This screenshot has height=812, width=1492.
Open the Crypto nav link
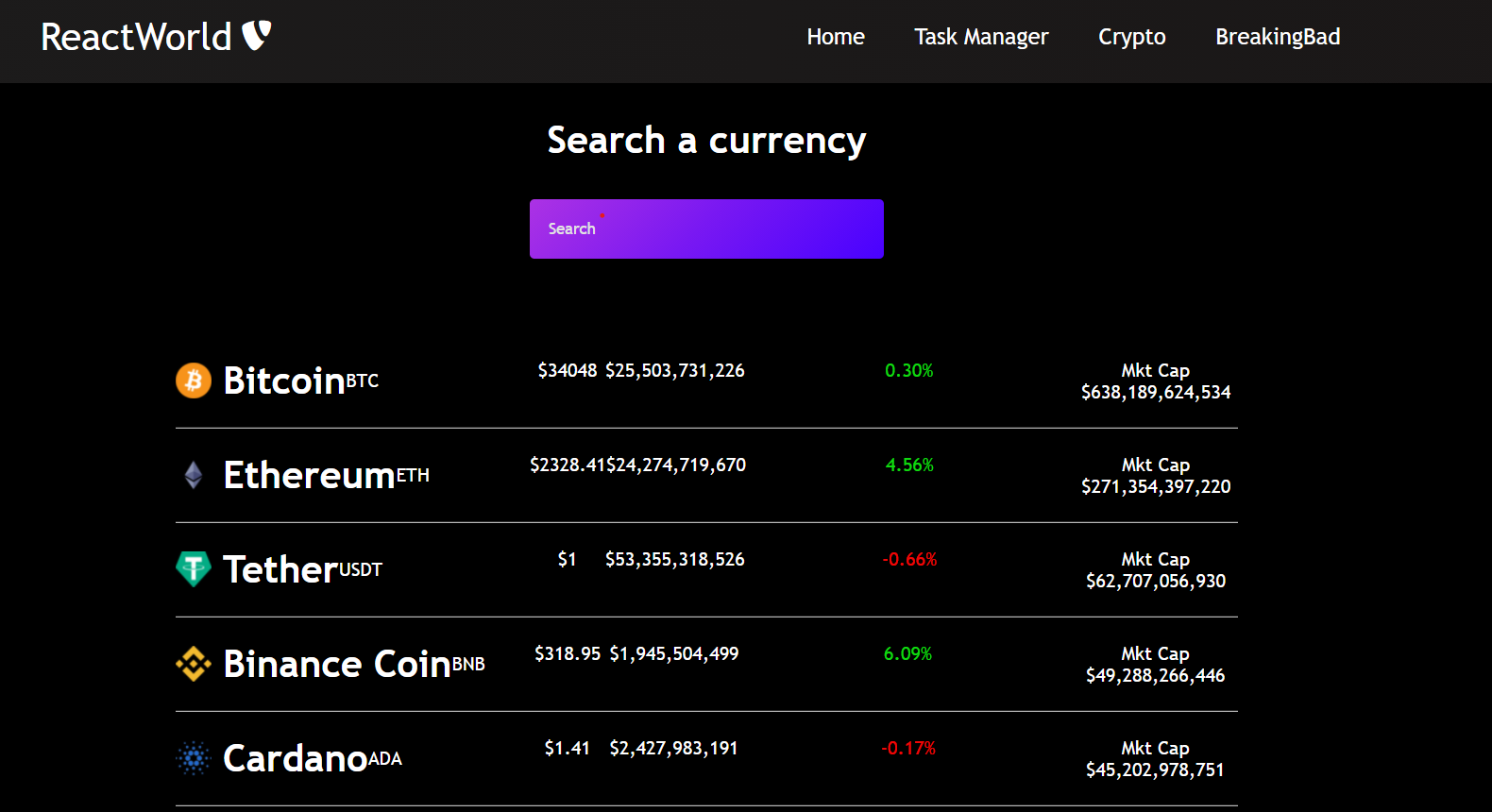(x=1132, y=37)
